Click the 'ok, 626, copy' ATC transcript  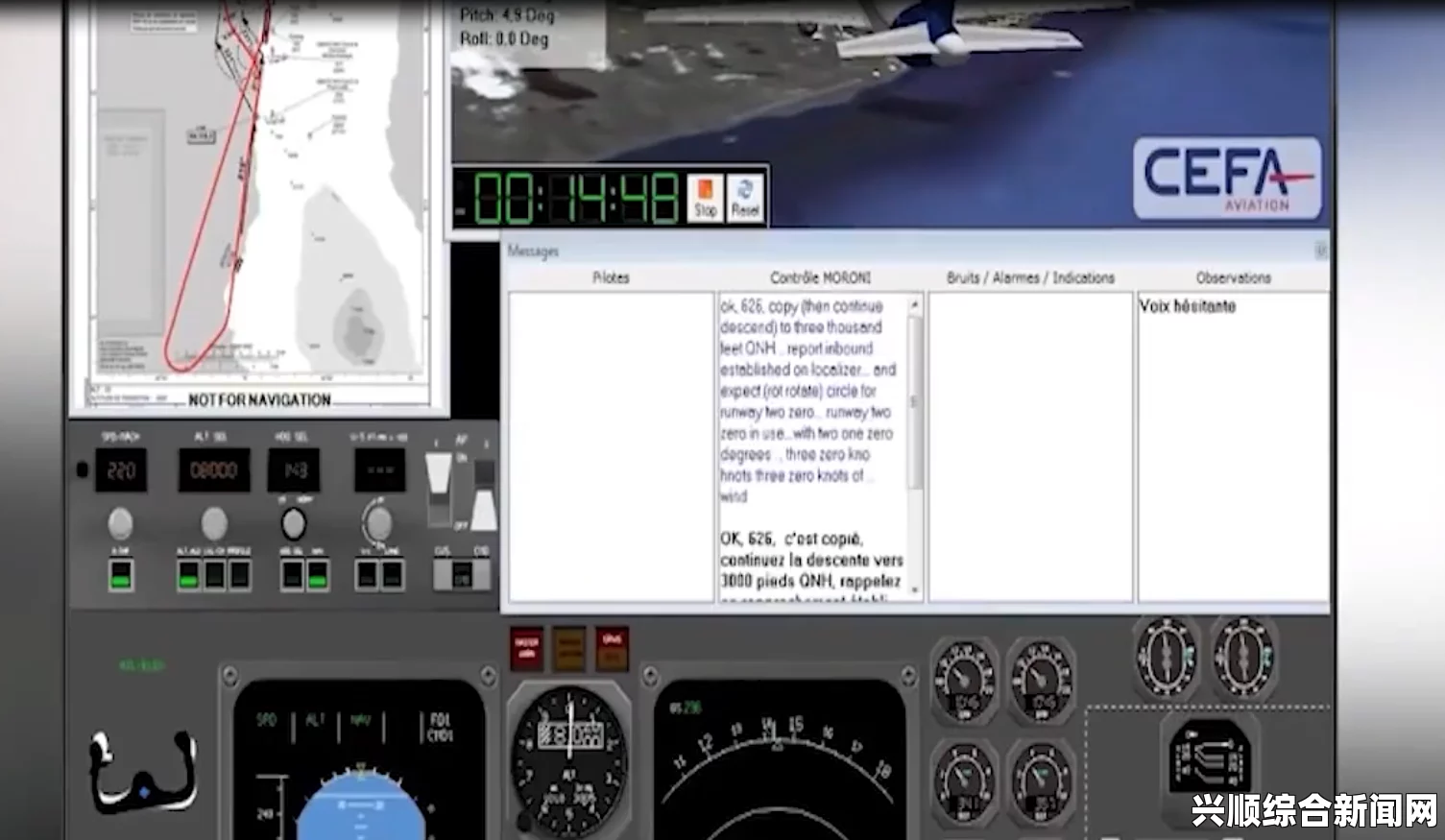[x=807, y=401]
